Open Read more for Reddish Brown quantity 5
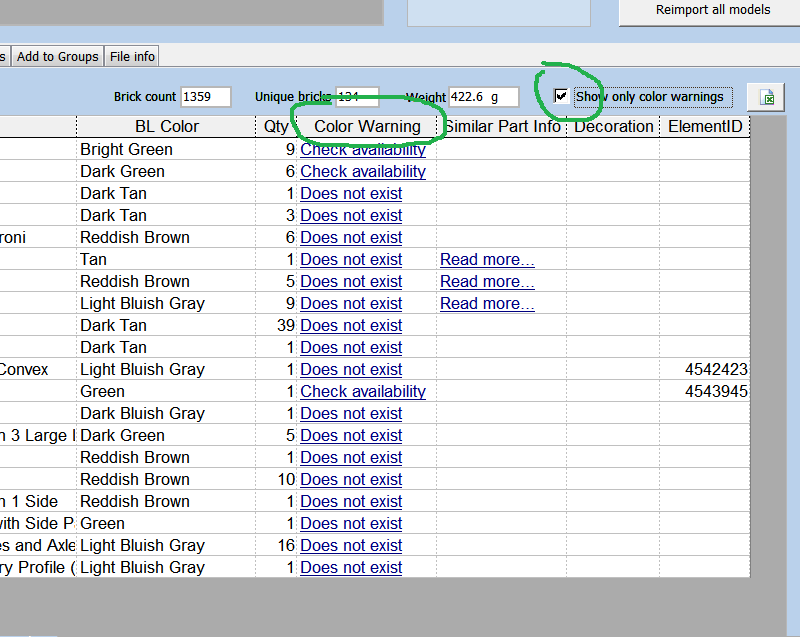This screenshot has width=800, height=637. [x=487, y=282]
